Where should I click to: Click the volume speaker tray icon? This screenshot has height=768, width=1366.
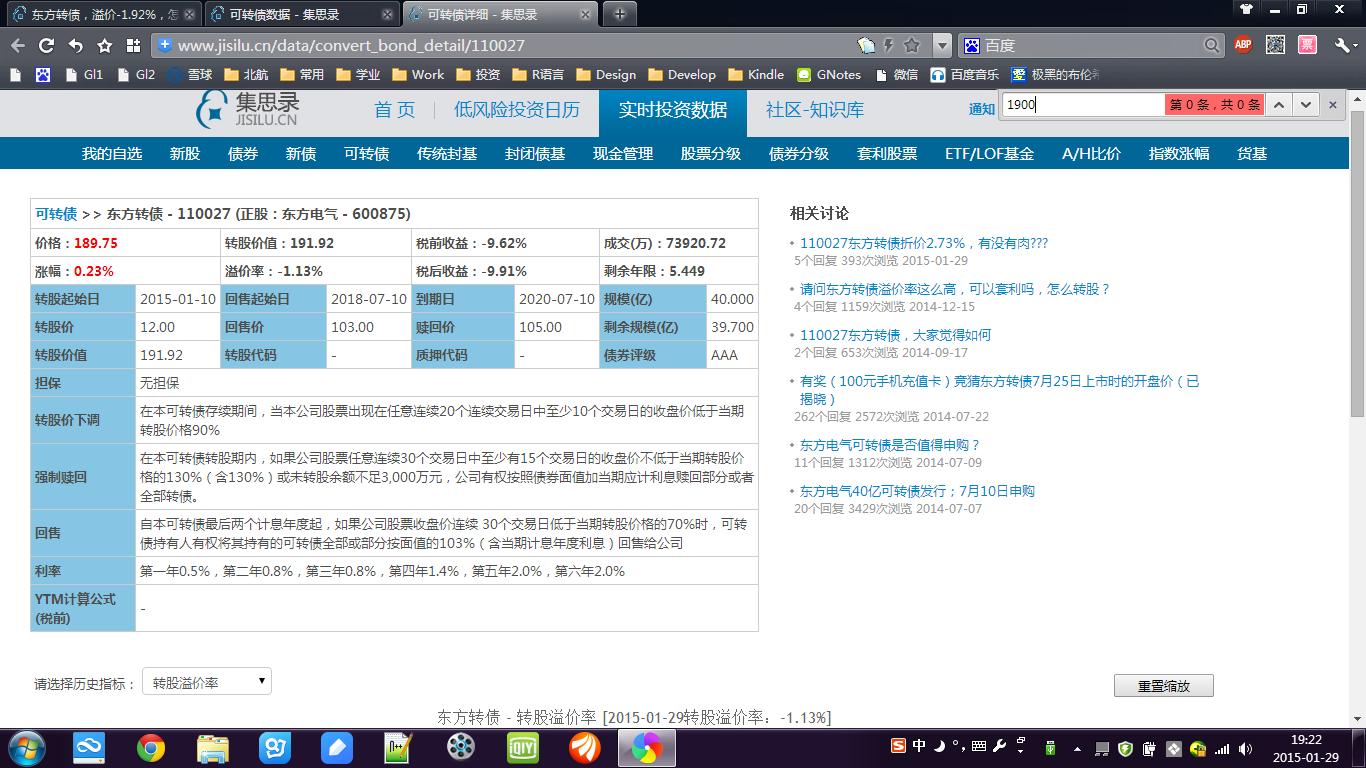1245,749
